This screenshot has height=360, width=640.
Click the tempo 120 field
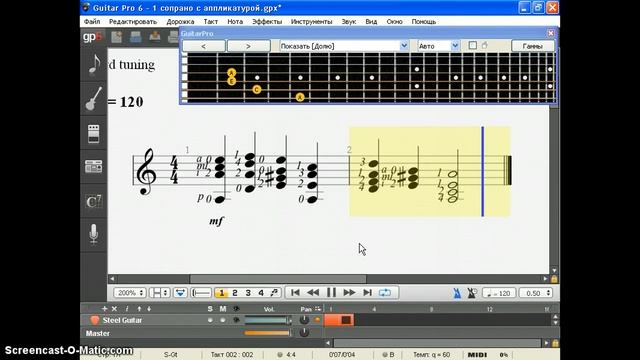click(499, 293)
